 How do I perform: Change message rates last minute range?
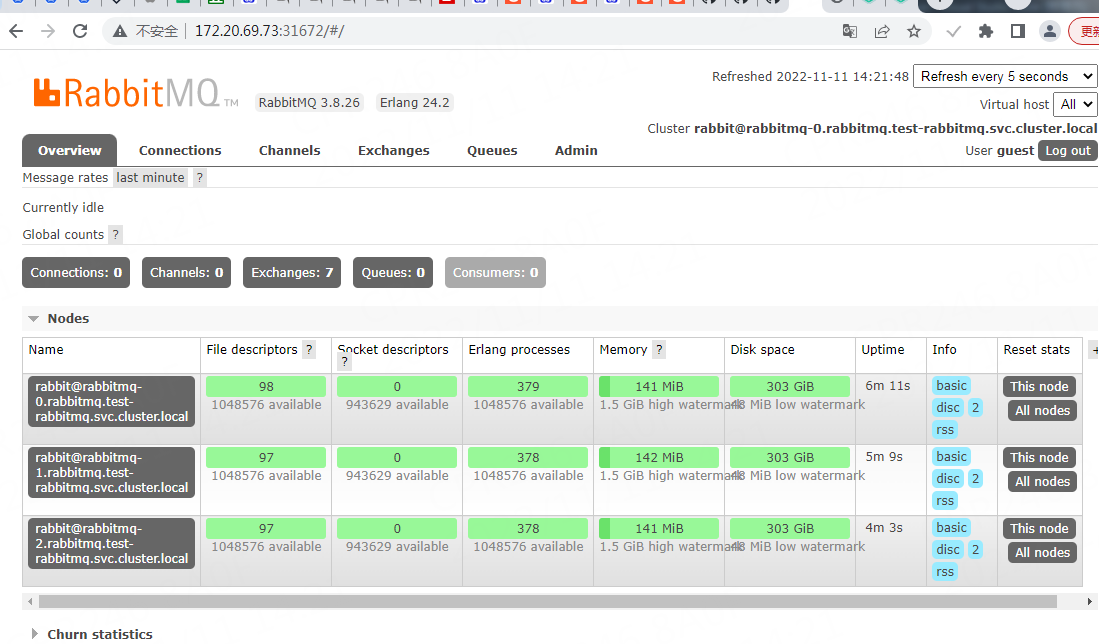[150, 177]
